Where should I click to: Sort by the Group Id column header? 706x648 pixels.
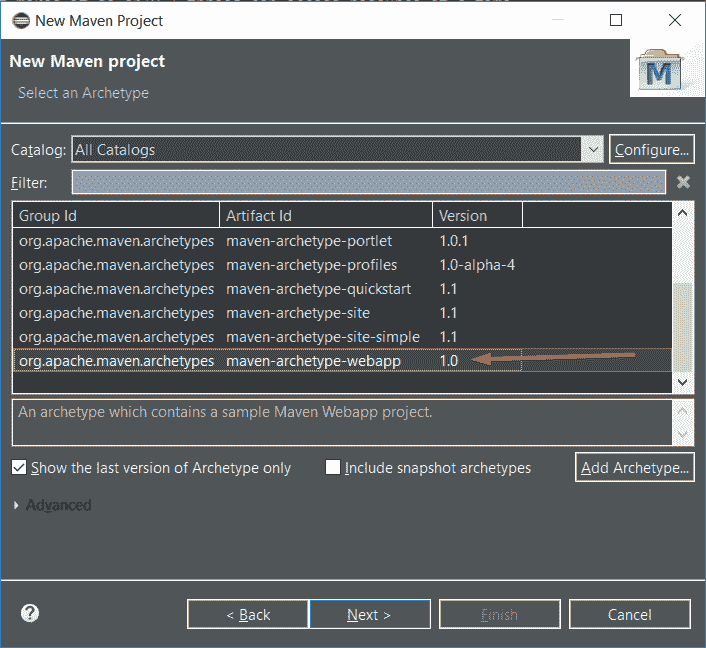[x=116, y=215]
